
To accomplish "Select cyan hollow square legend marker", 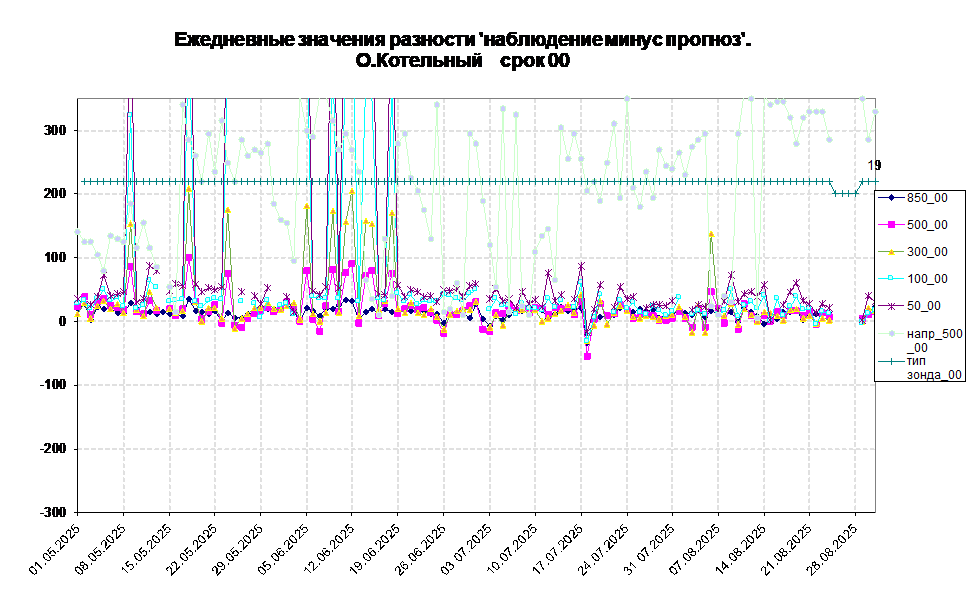I will (890, 279).
